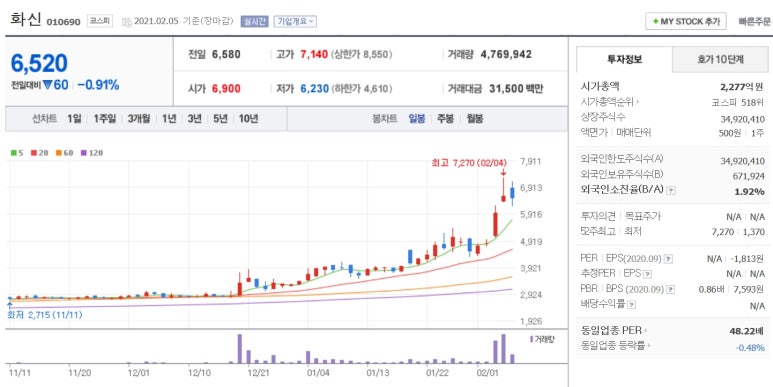Click the 외국인소진율 value 1.92%

point(749,191)
